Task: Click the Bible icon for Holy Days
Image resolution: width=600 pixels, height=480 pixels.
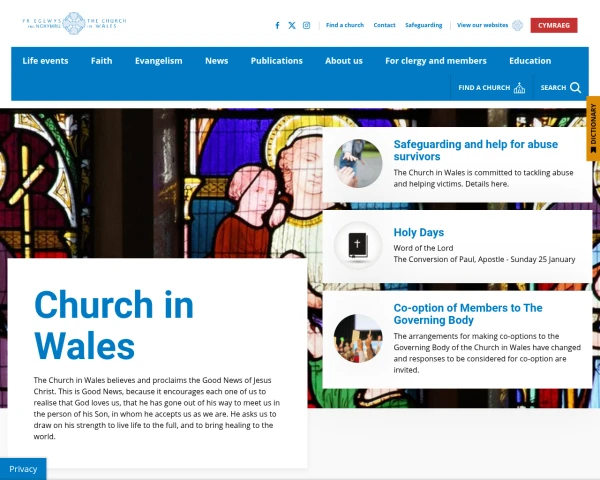Action: click(x=358, y=246)
